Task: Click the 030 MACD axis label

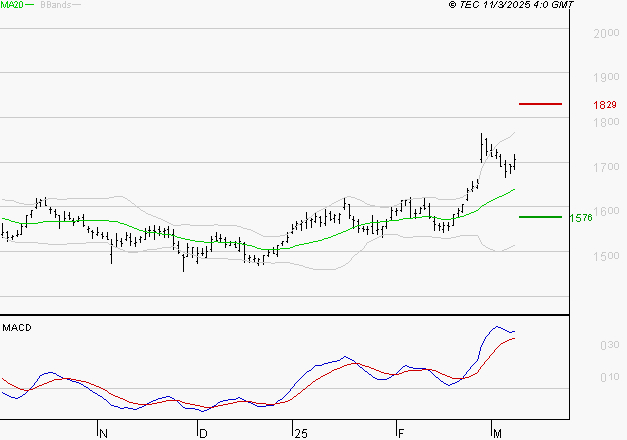Action: (610, 345)
